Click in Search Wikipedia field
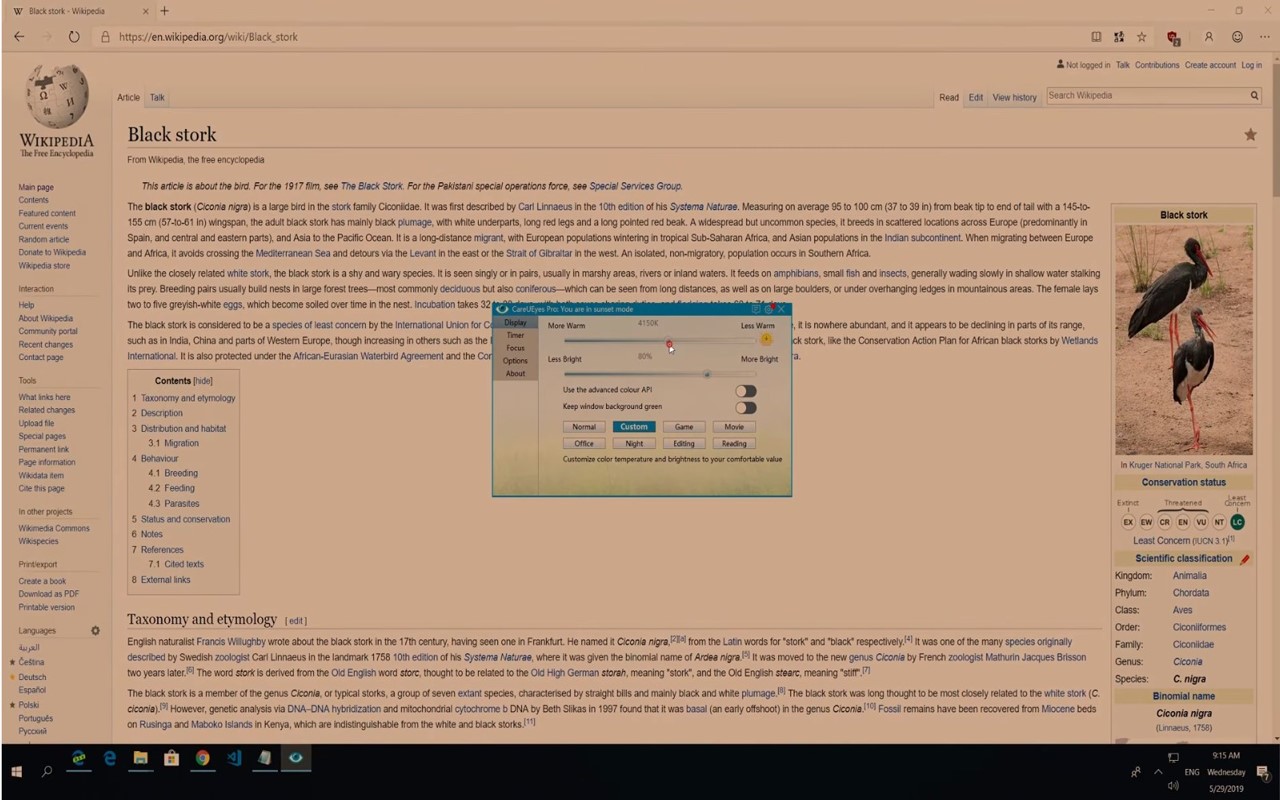 [x=1145, y=96]
